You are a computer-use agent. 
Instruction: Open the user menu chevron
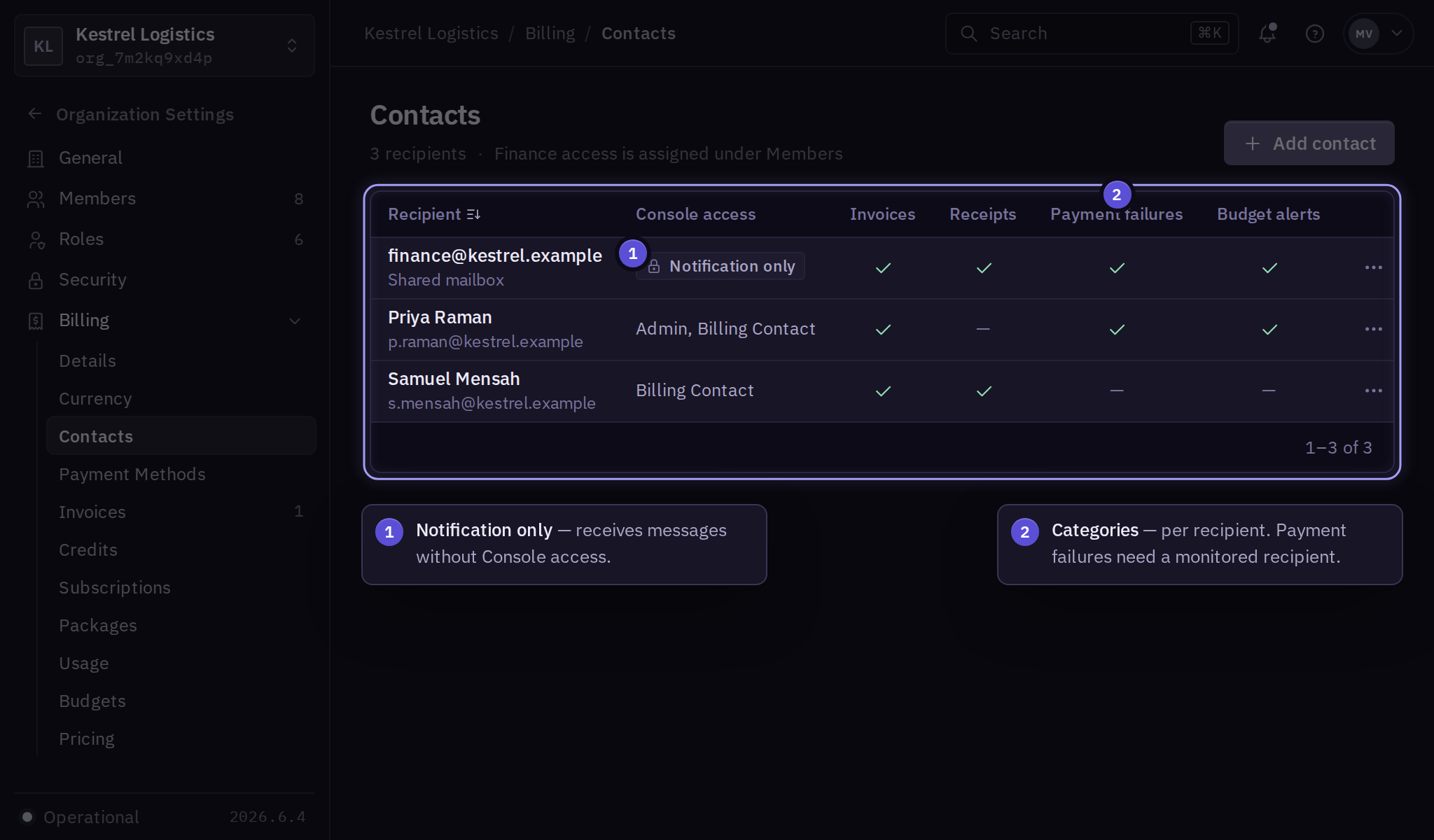[x=1396, y=33]
